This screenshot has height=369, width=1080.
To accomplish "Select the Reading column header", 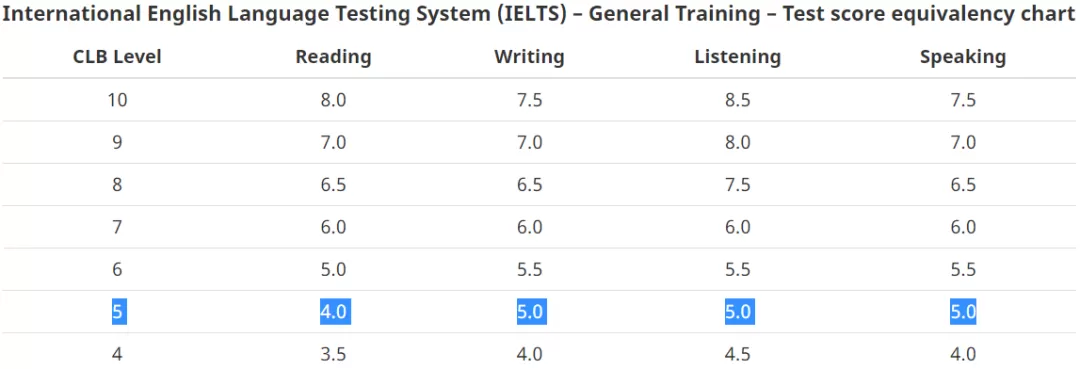I will tap(333, 56).
